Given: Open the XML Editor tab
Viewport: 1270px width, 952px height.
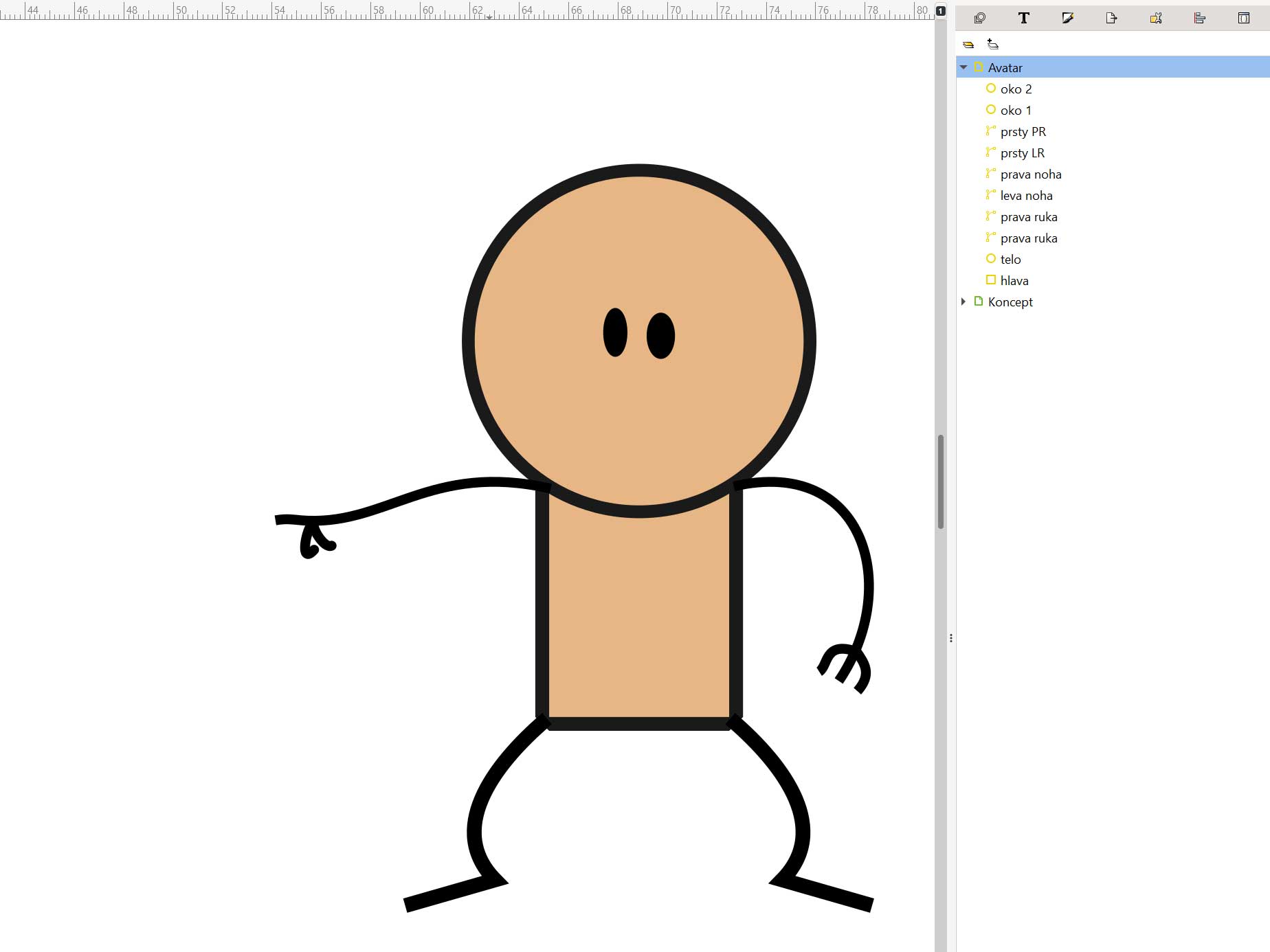Looking at the screenshot, I should (1243, 19).
